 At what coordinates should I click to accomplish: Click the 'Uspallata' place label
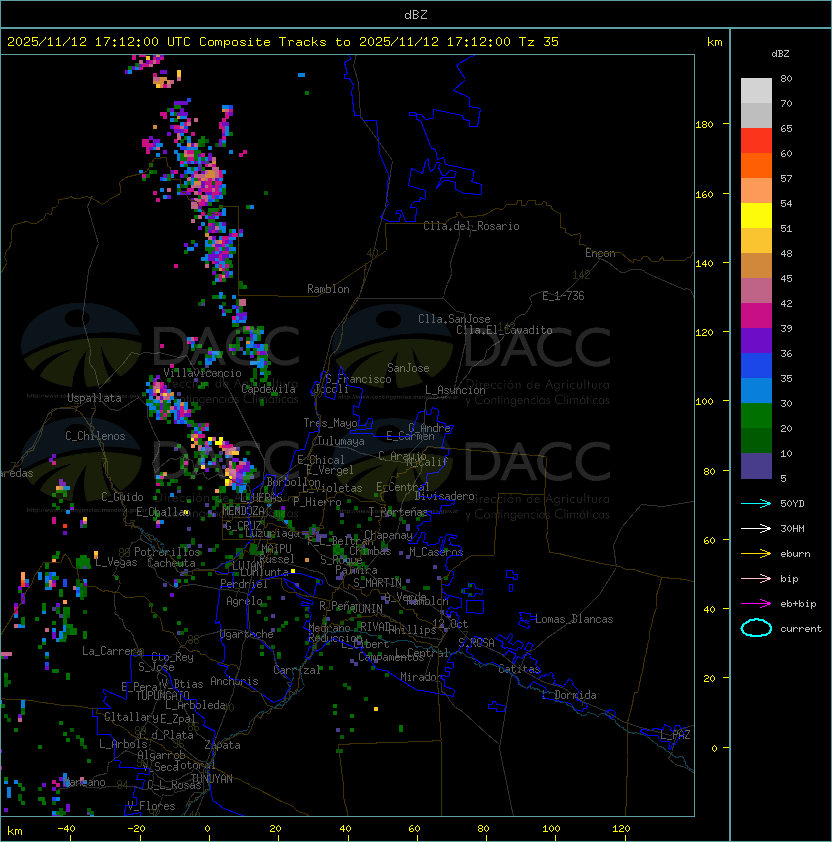[94, 398]
